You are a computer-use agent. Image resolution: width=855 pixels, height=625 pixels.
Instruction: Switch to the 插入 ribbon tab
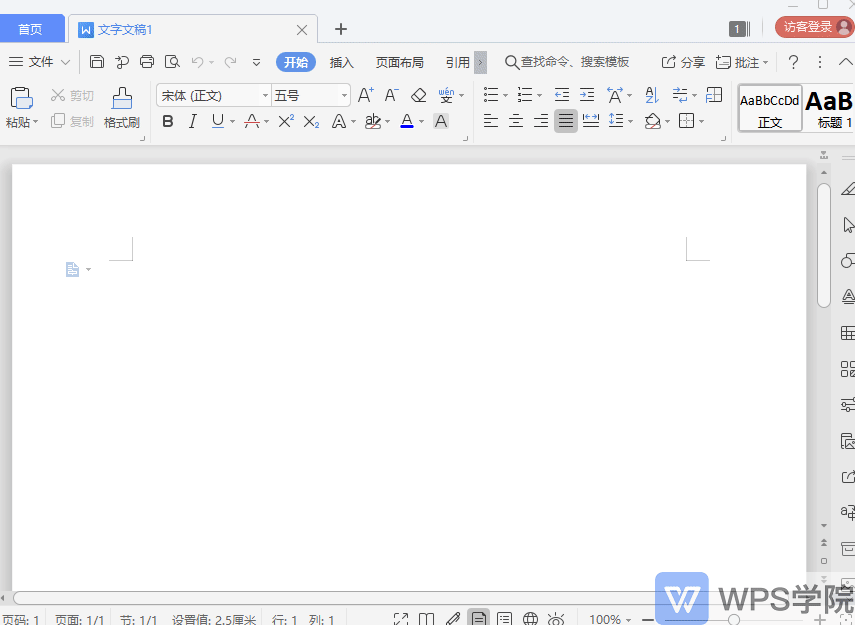coord(341,61)
